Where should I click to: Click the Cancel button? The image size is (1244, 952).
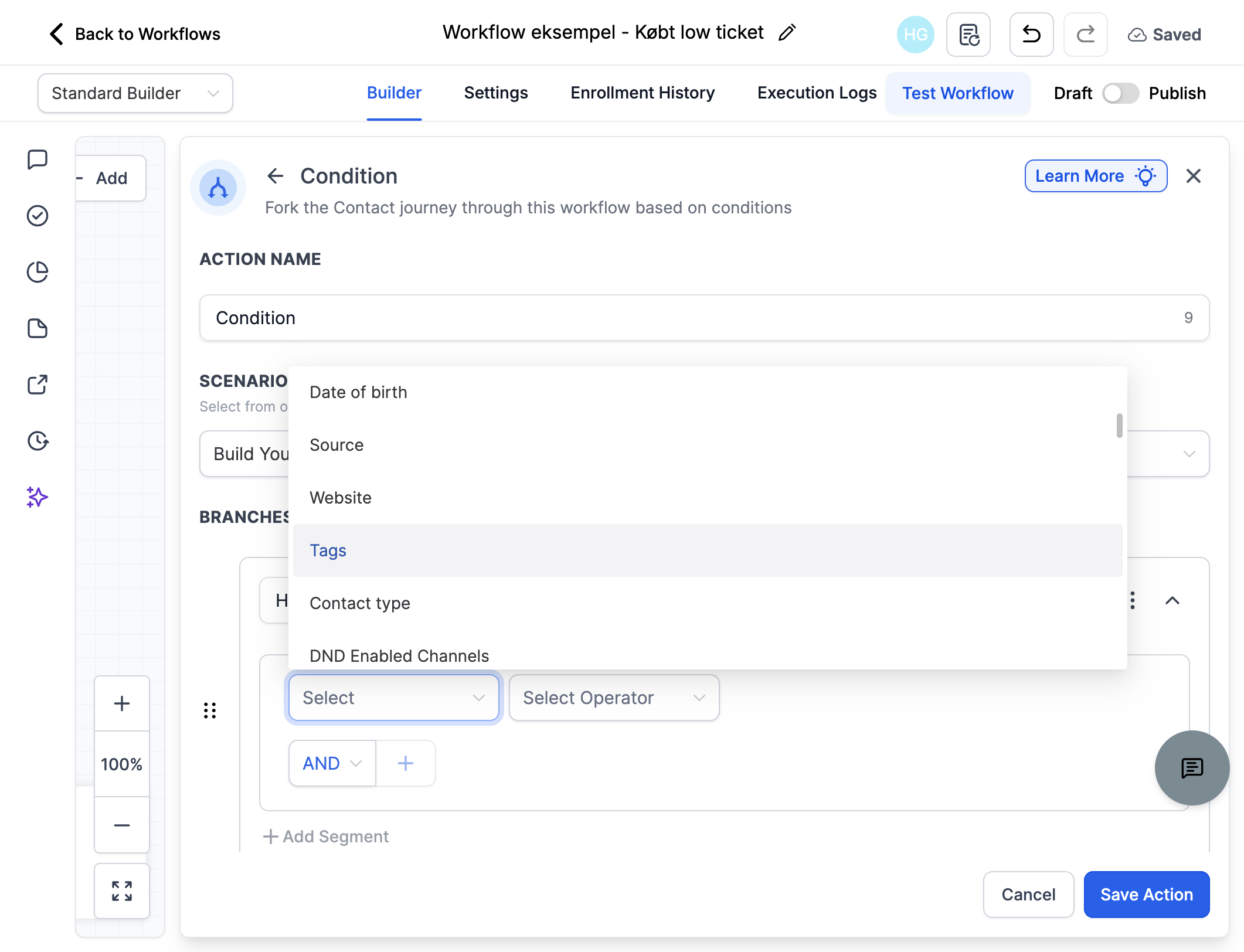[1028, 895]
